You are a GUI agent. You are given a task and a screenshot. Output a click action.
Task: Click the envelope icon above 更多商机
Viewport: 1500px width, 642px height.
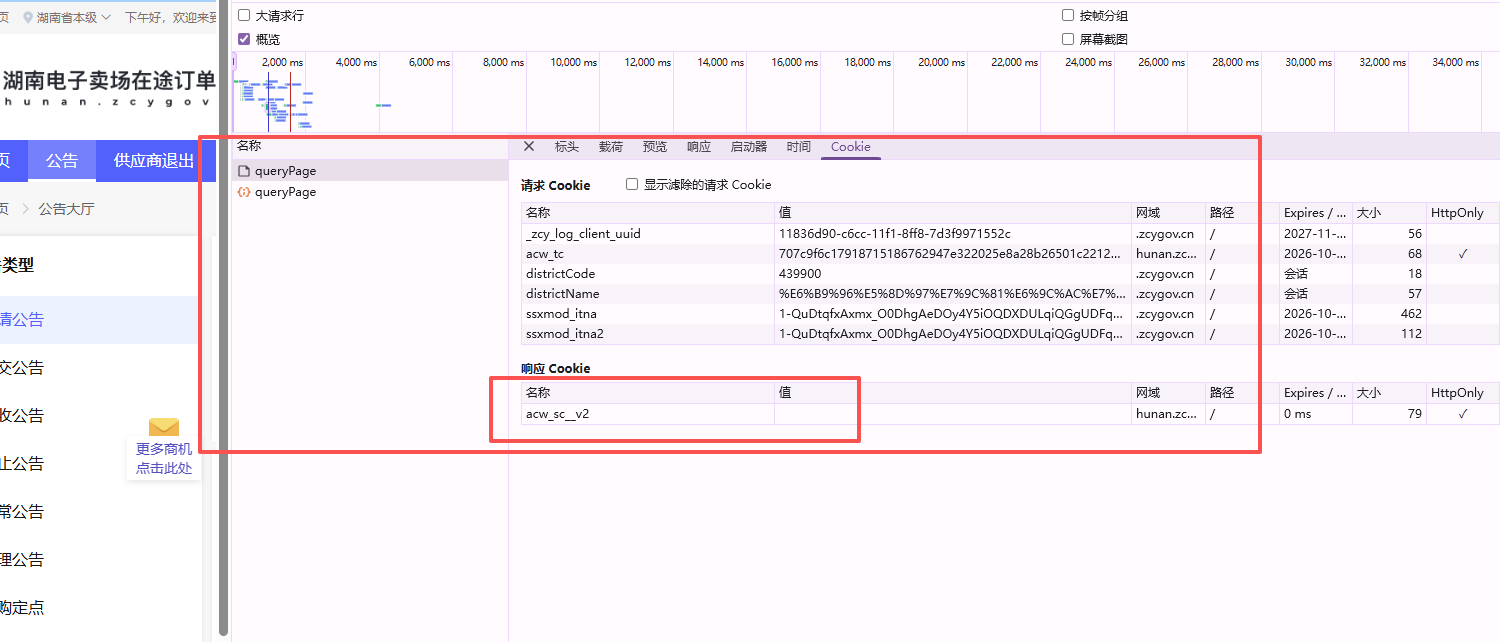pyautogui.click(x=164, y=427)
